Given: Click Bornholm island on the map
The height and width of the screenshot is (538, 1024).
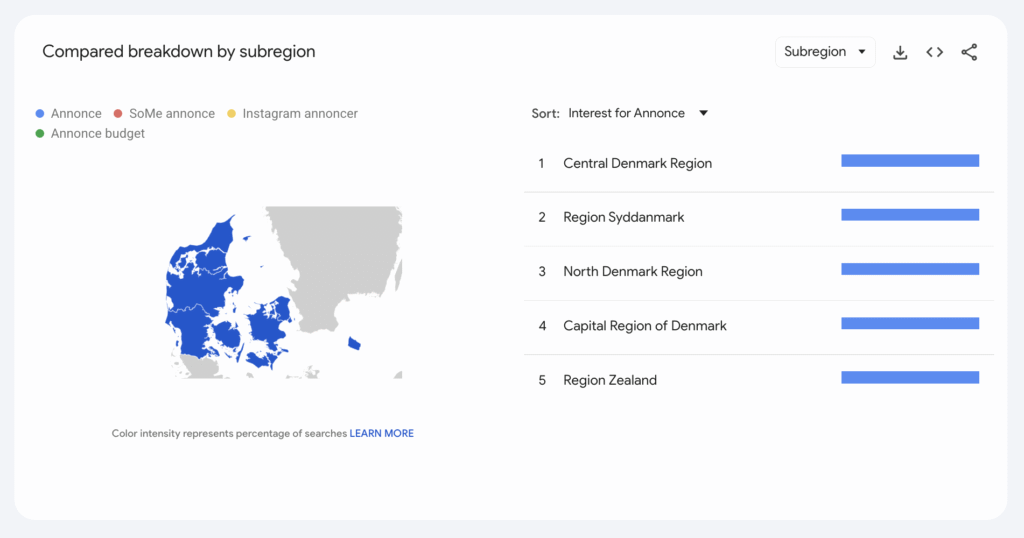Looking at the screenshot, I should coord(354,343).
